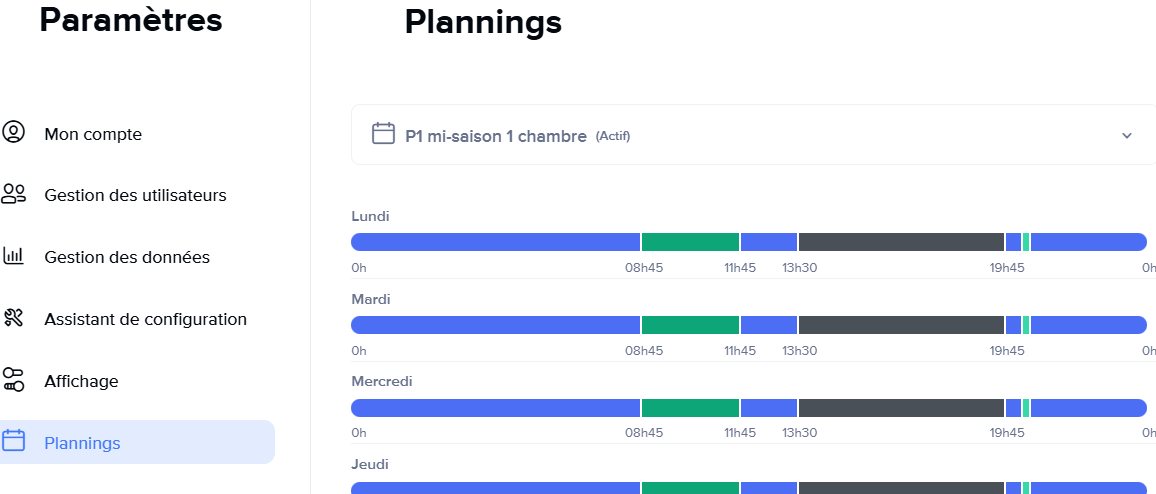Open Mon compte settings

coord(93,134)
